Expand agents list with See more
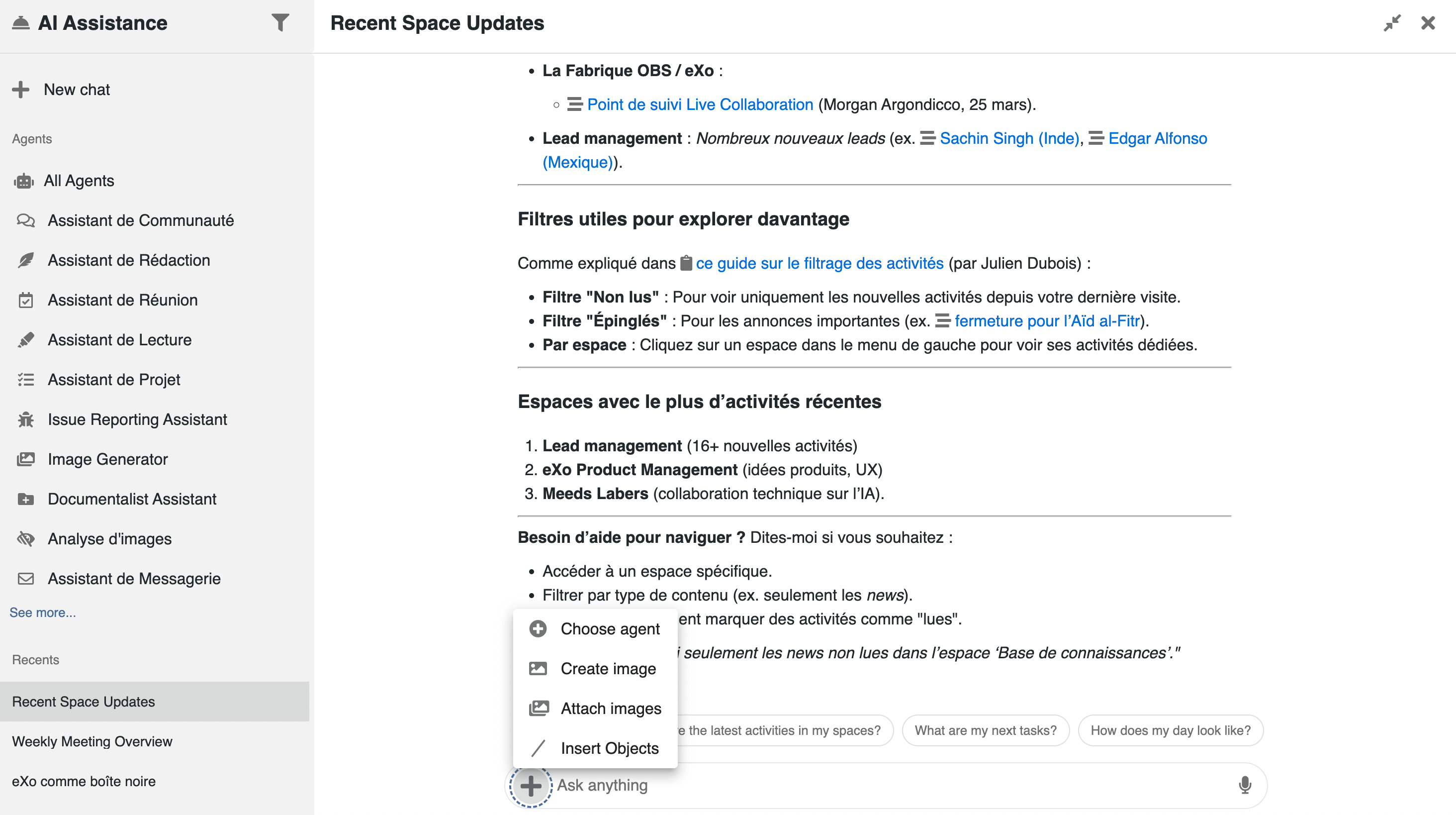Screen dimensions: 1456x815 point(42,612)
